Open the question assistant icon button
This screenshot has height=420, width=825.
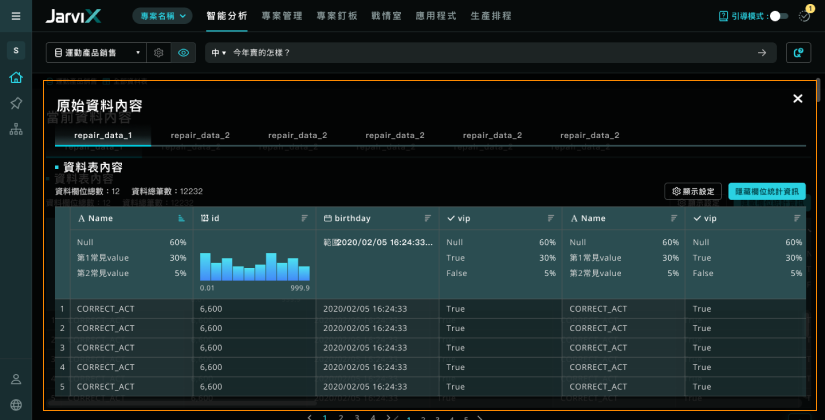tap(798, 53)
